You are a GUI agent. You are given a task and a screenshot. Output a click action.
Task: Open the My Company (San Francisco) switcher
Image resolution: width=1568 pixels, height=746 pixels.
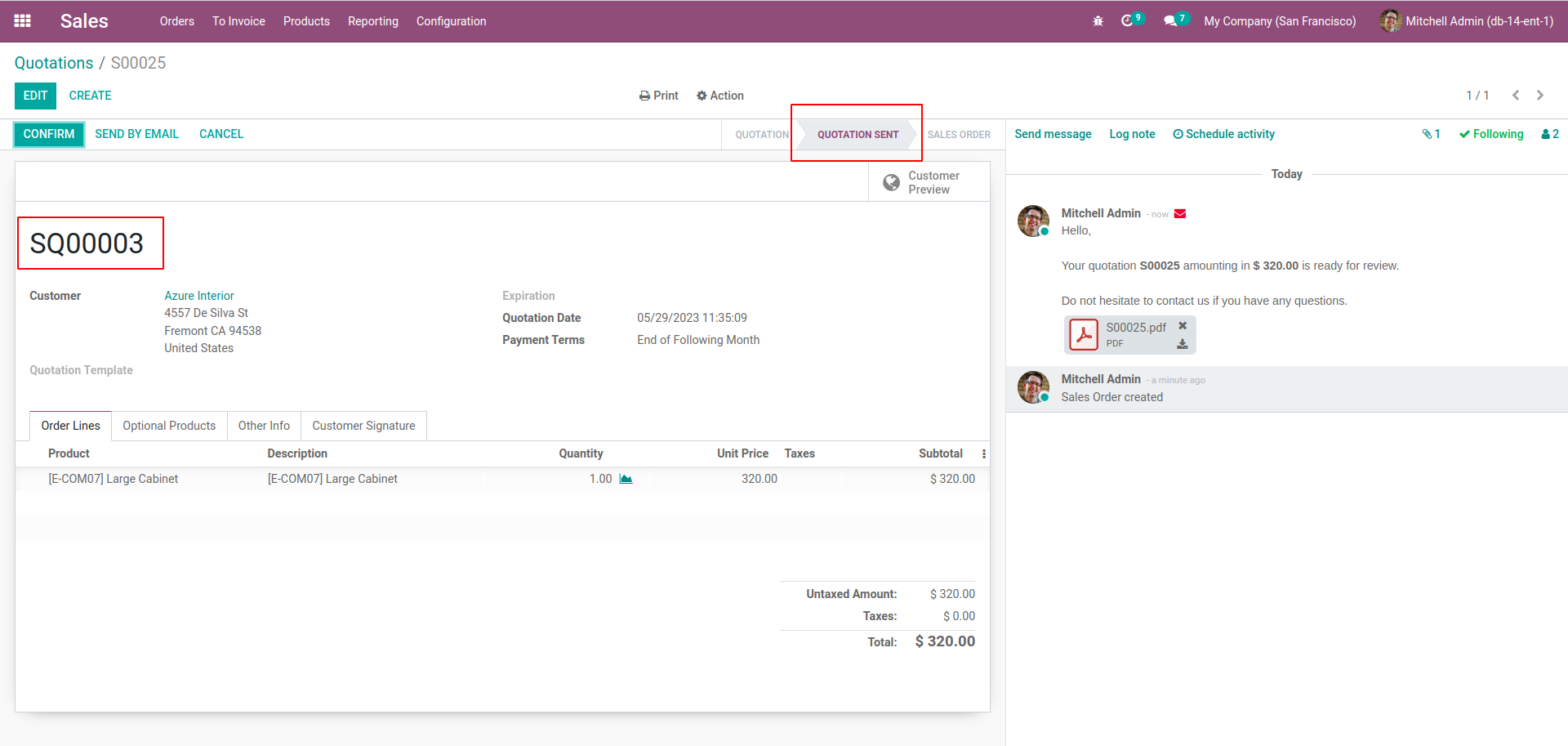click(x=1280, y=21)
